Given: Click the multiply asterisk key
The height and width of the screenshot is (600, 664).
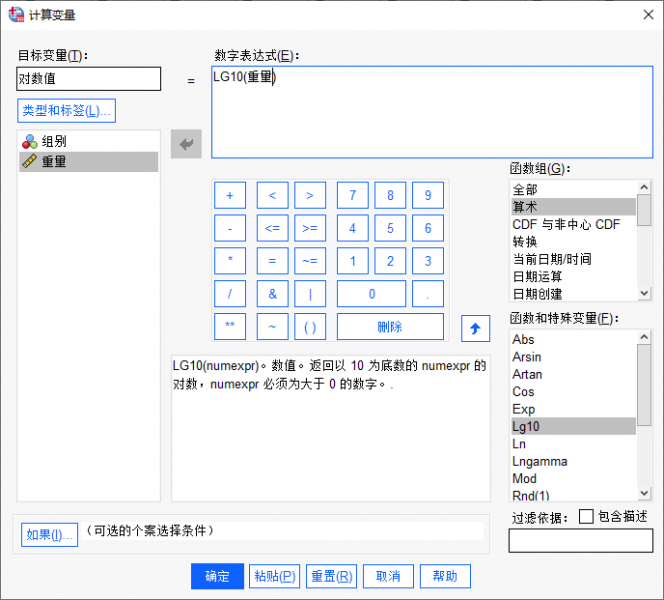Looking at the screenshot, I should click(230, 261).
